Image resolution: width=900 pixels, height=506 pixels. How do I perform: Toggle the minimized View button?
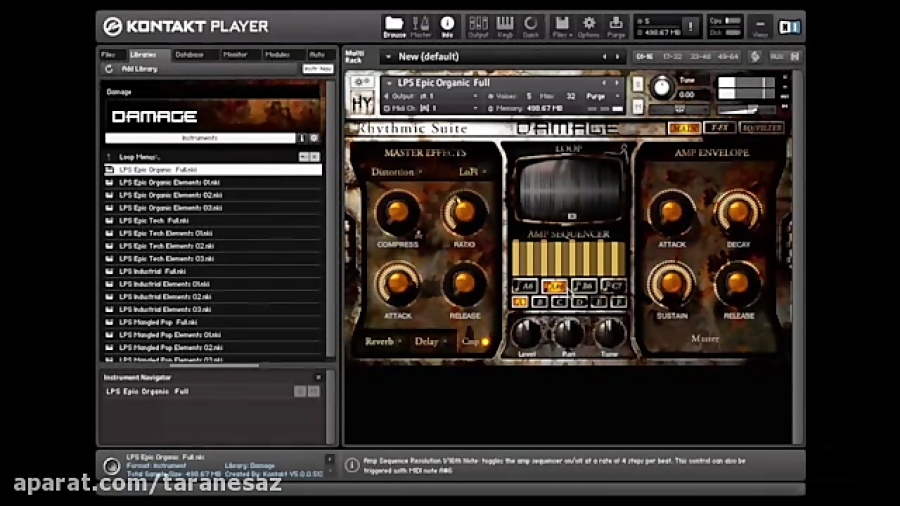pos(760,26)
